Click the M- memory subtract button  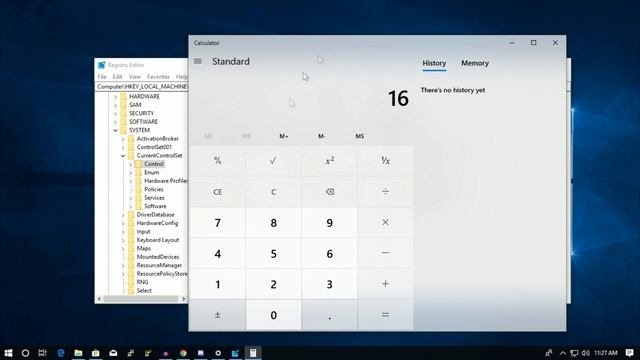pos(322,136)
